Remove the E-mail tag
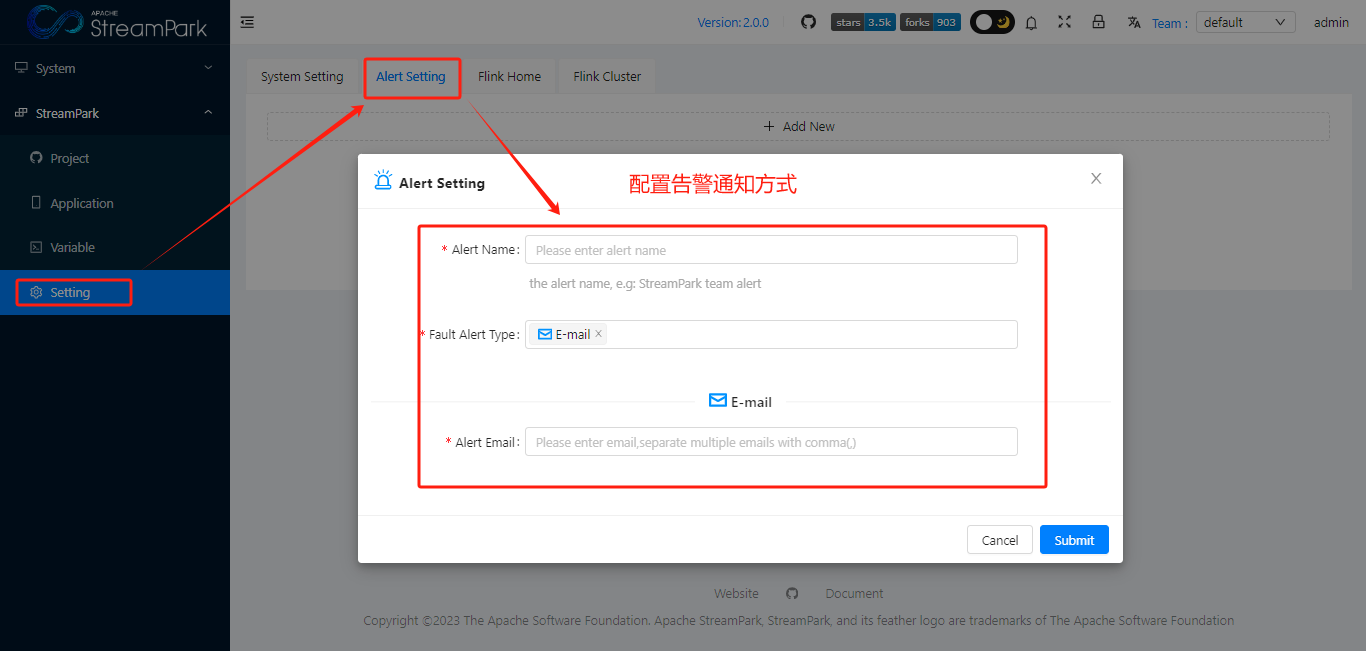Image resolution: width=1366 pixels, height=651 pixels. click(x=599, y=334)
